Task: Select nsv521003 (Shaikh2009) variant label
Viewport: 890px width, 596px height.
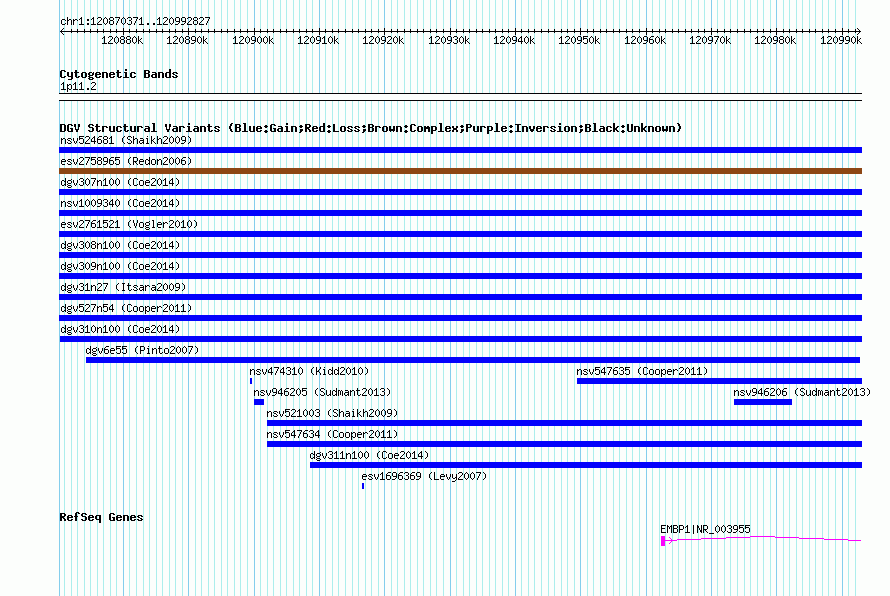Action: coord(332,413)
